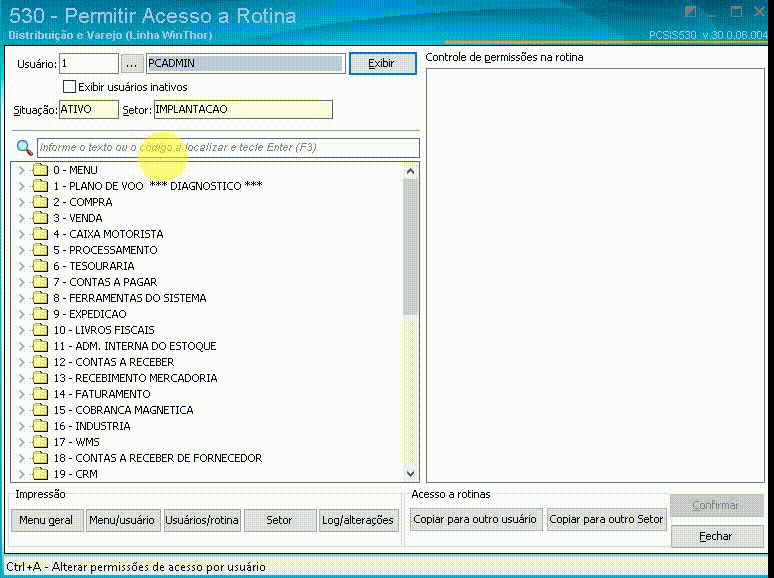This screenshot has height=578, width=774.
Task: Expand the 4 - CAIXA MOTORISTA node
Action: coord(21,234)
